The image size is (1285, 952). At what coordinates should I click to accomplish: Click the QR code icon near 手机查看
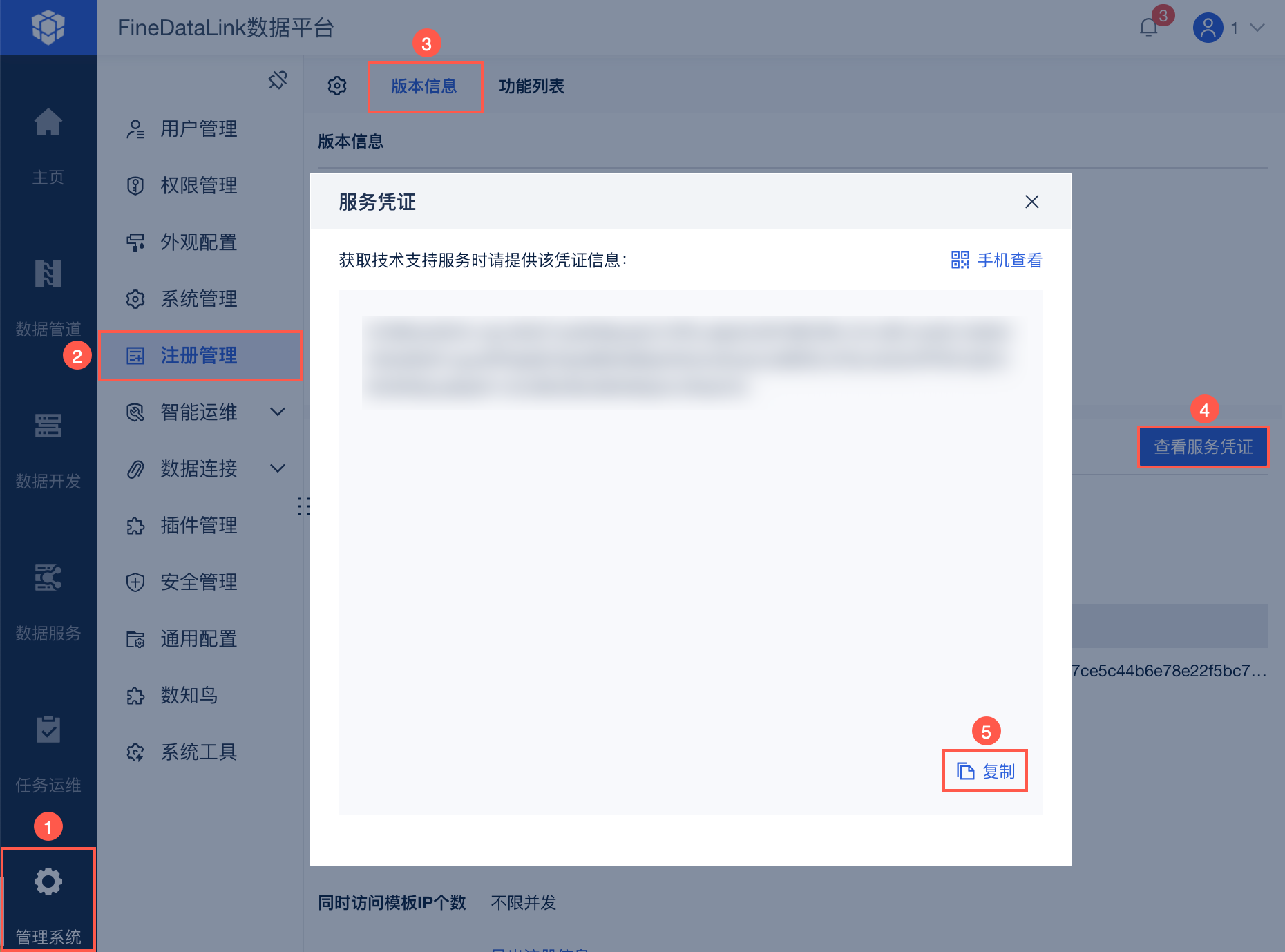pos(960,260)
